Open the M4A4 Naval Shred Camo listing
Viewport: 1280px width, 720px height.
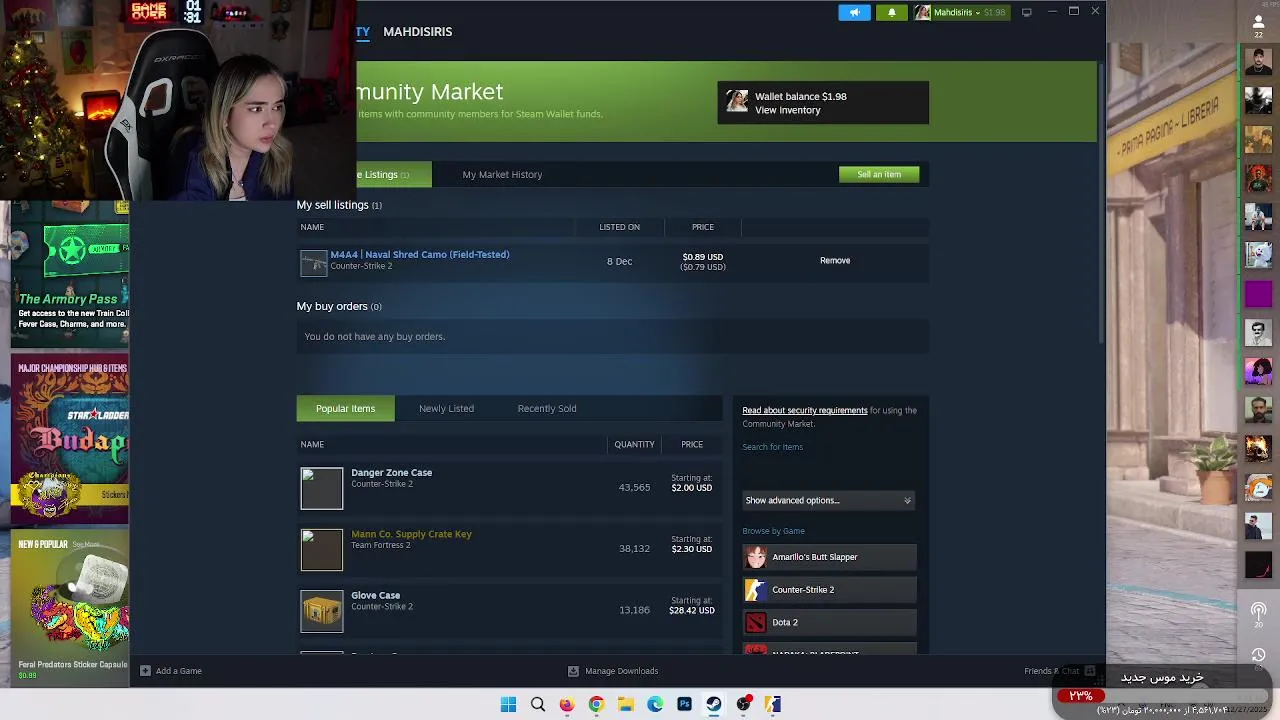click(x=419, y=254)
